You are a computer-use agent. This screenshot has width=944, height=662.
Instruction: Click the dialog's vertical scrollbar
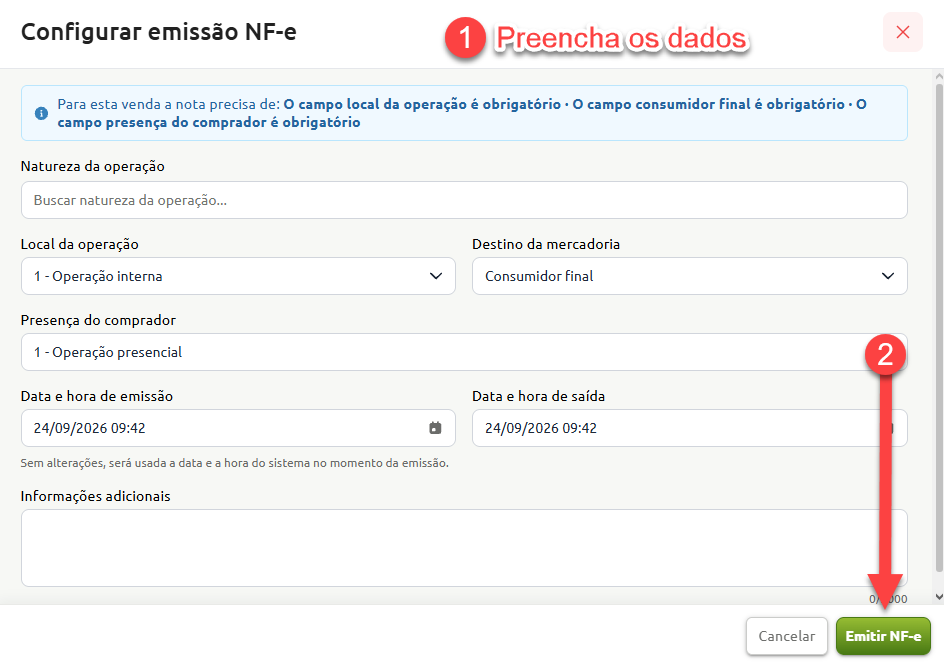(939, 328)
